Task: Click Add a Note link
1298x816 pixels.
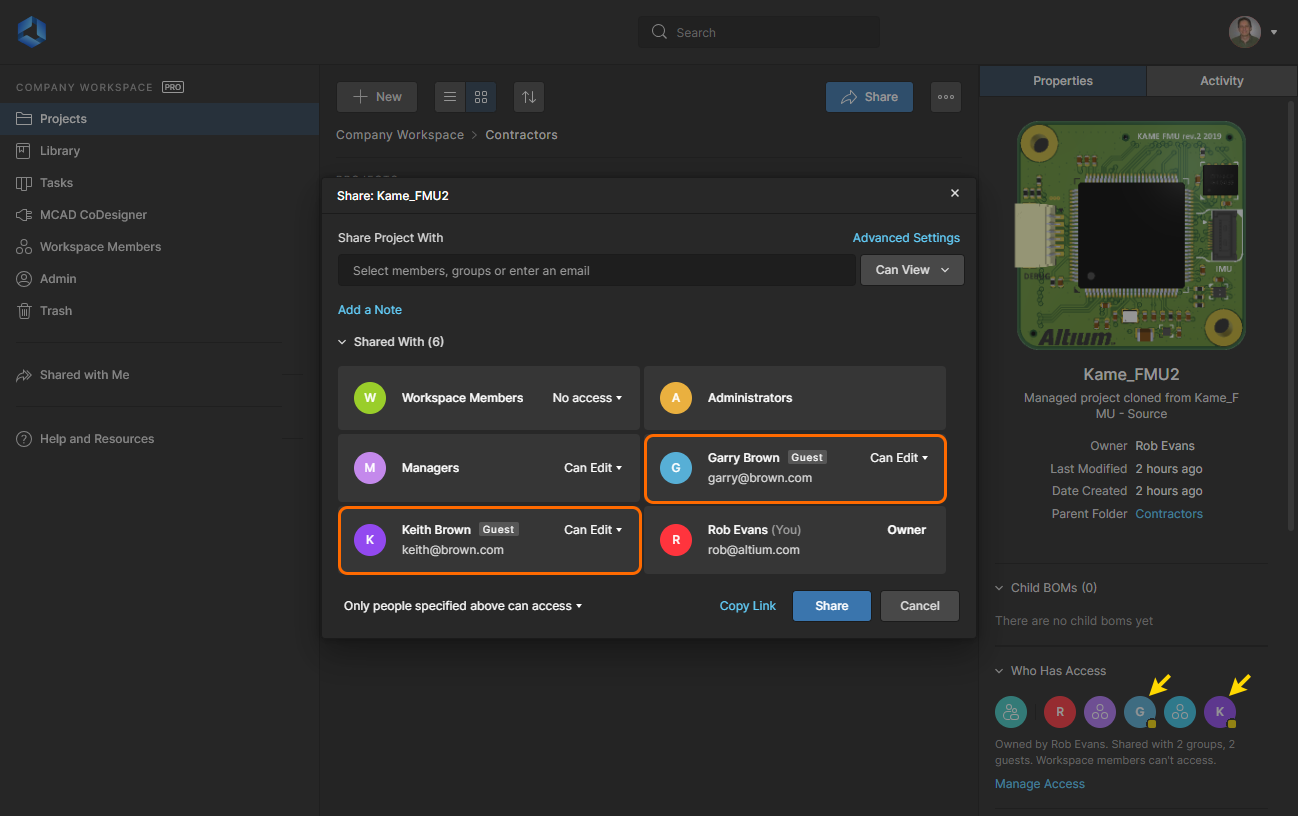Action: [370, 310]
